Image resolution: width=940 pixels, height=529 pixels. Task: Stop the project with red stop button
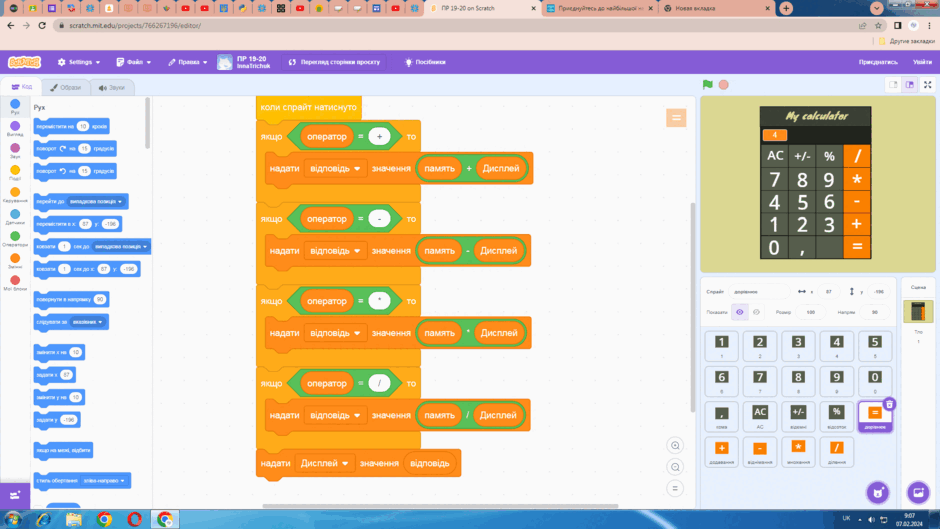coord(724,85)
